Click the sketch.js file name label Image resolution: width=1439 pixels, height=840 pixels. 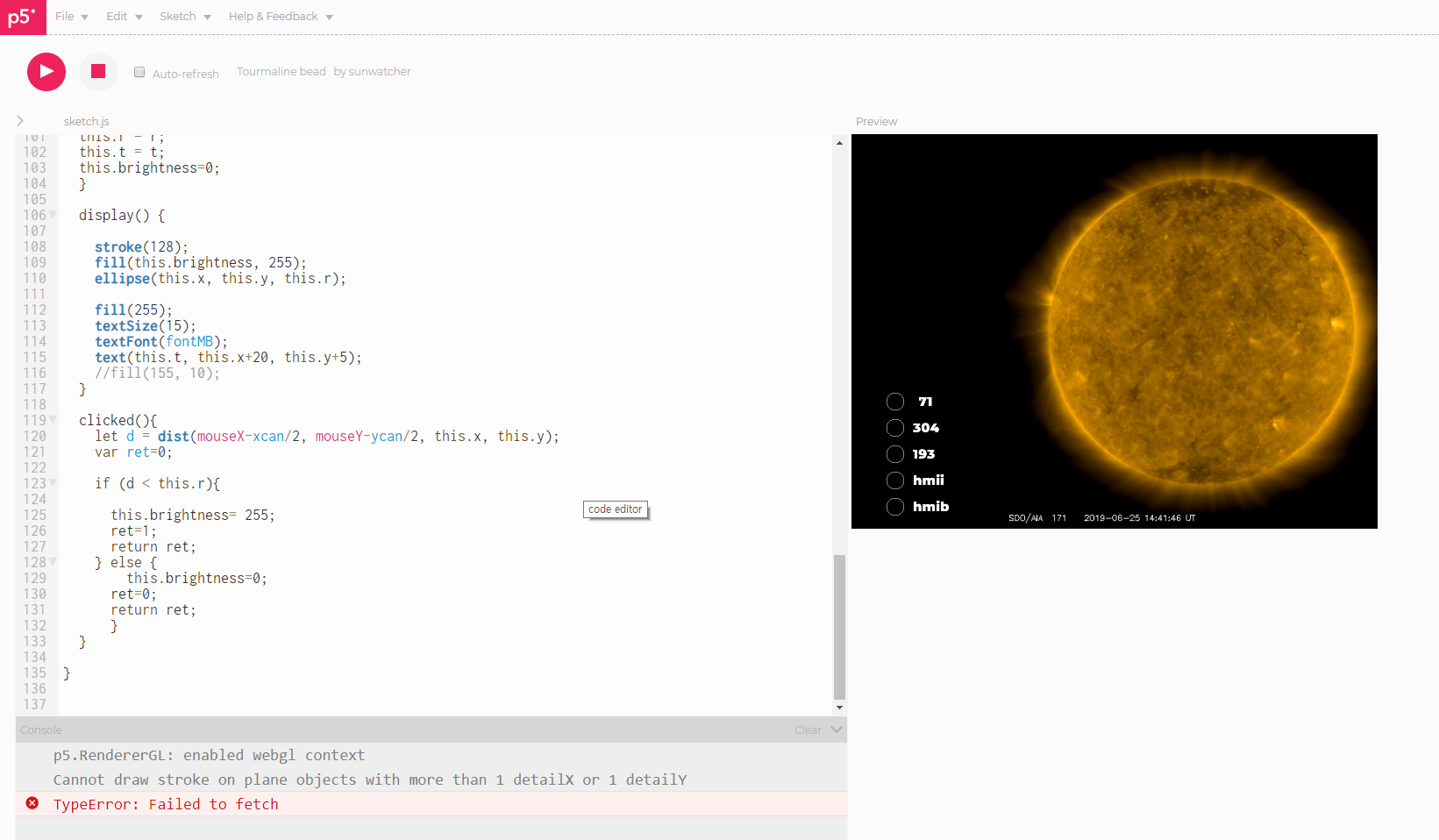pyautogui.click(x=87, y=121)
